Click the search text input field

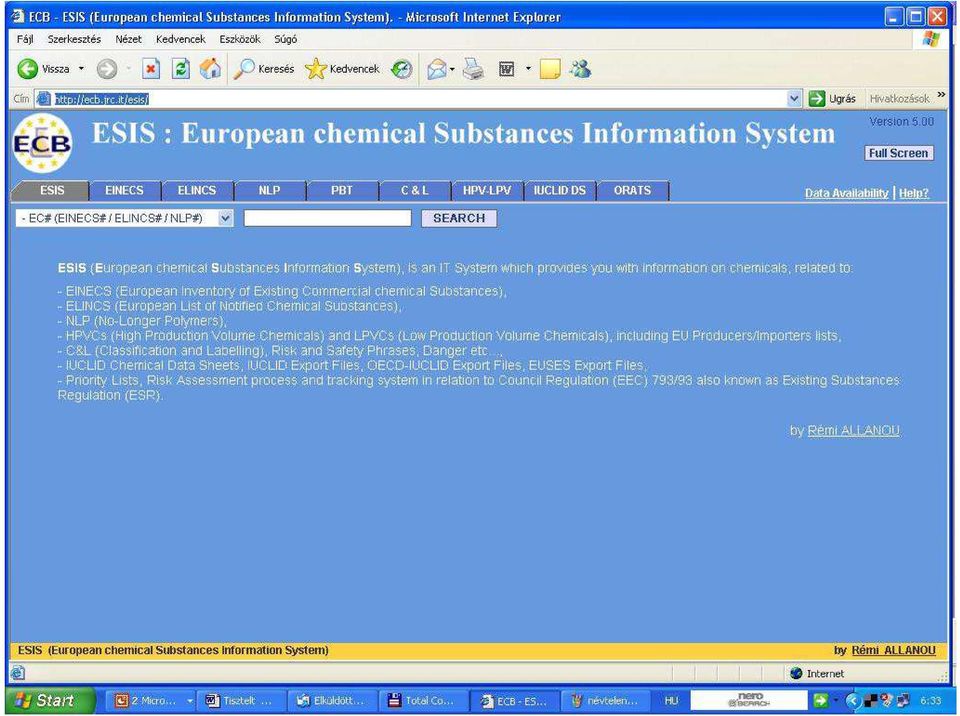click(328, 218)
